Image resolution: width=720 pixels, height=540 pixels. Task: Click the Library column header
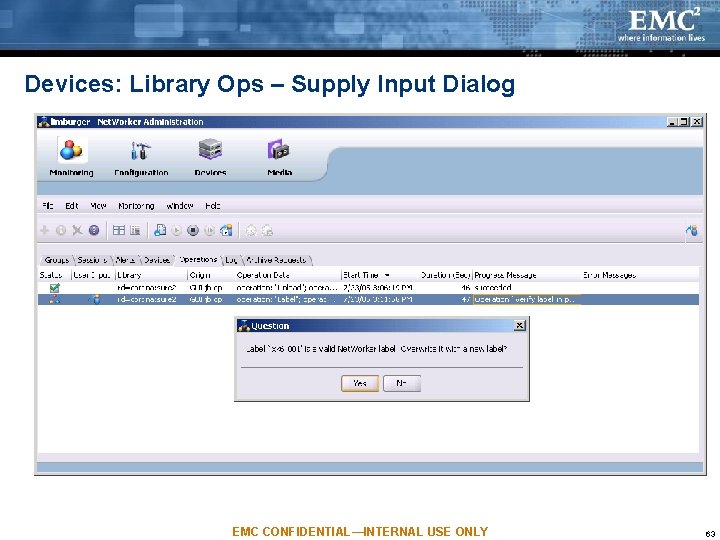152,275
